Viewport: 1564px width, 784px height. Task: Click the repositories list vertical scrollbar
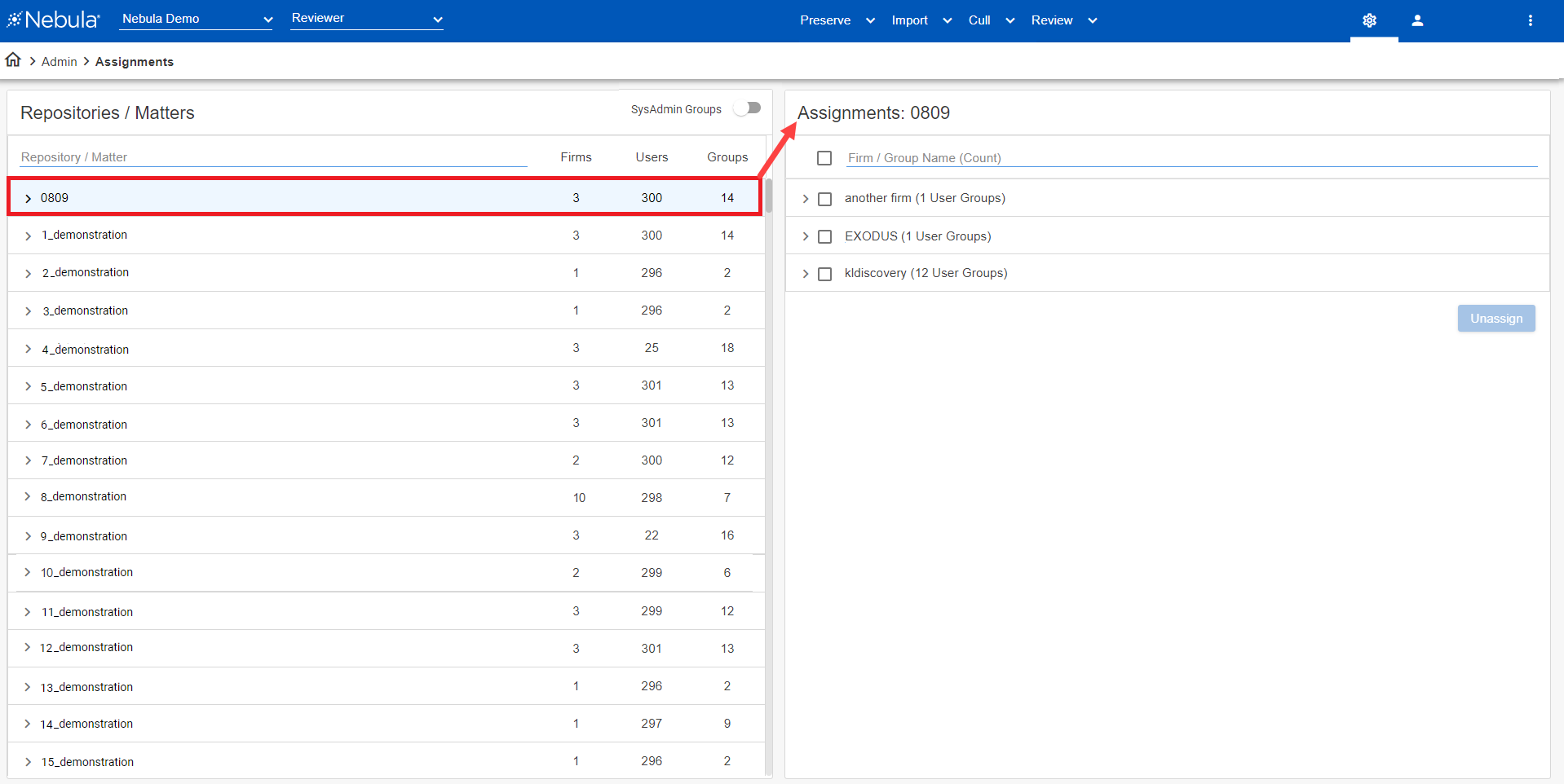pyautogui.click(x=768, y=196)
